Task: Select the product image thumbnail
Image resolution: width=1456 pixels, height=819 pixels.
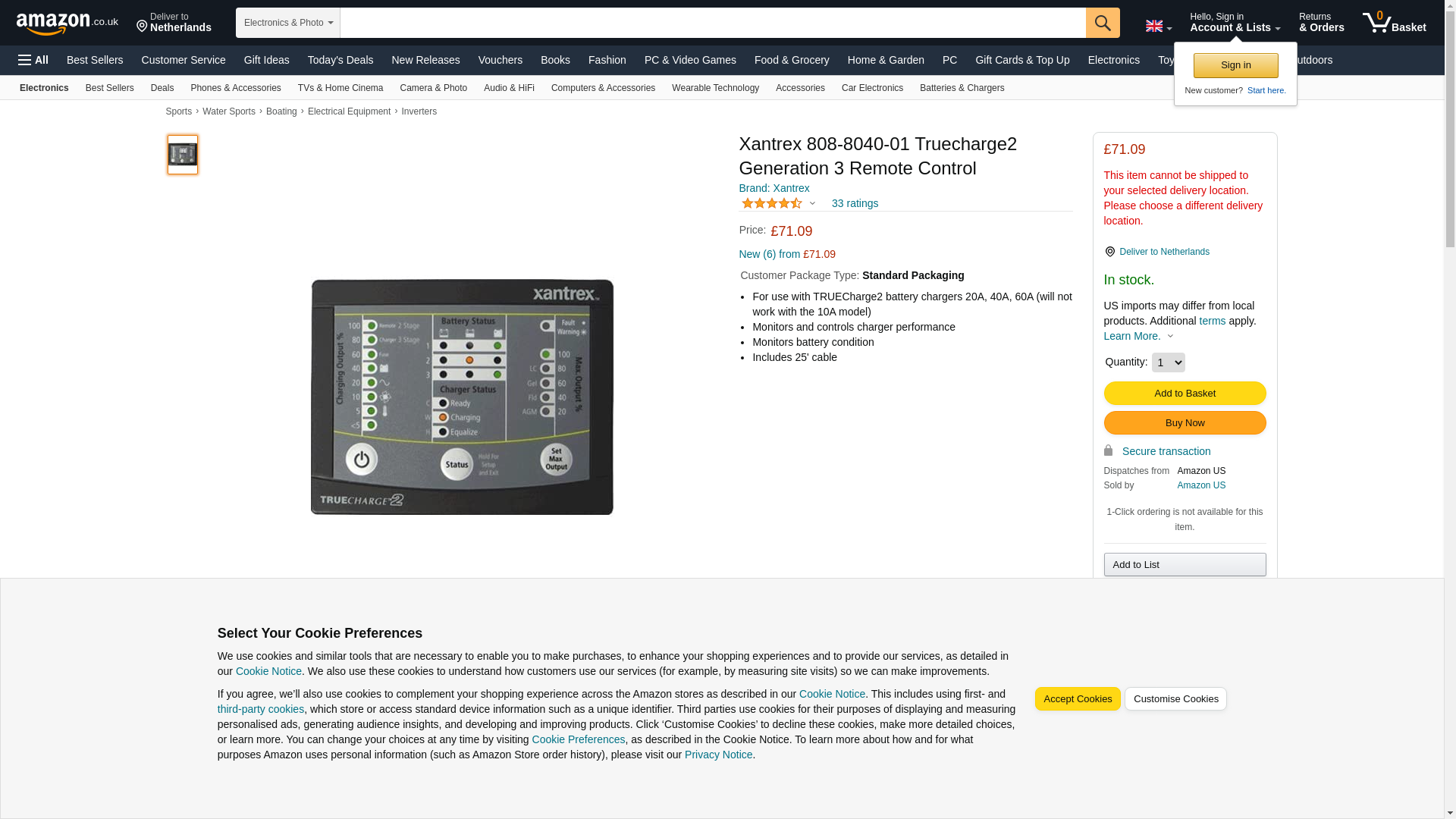Action: (x=183, y=155)
